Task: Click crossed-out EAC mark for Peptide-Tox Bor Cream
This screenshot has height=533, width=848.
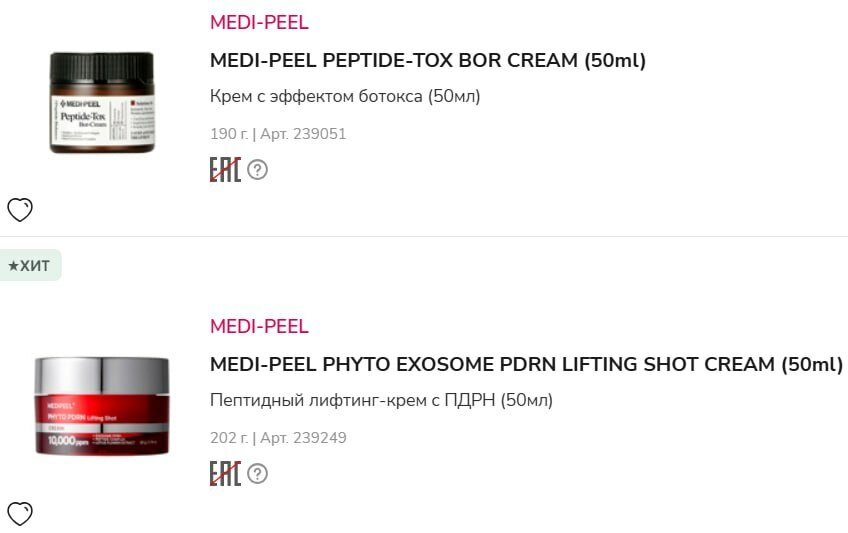Action: pyautogui.click(x=225, y=170)
